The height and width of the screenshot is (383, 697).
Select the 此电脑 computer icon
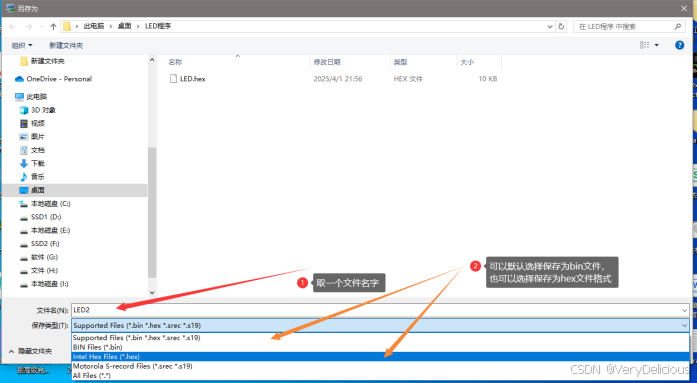19,97
